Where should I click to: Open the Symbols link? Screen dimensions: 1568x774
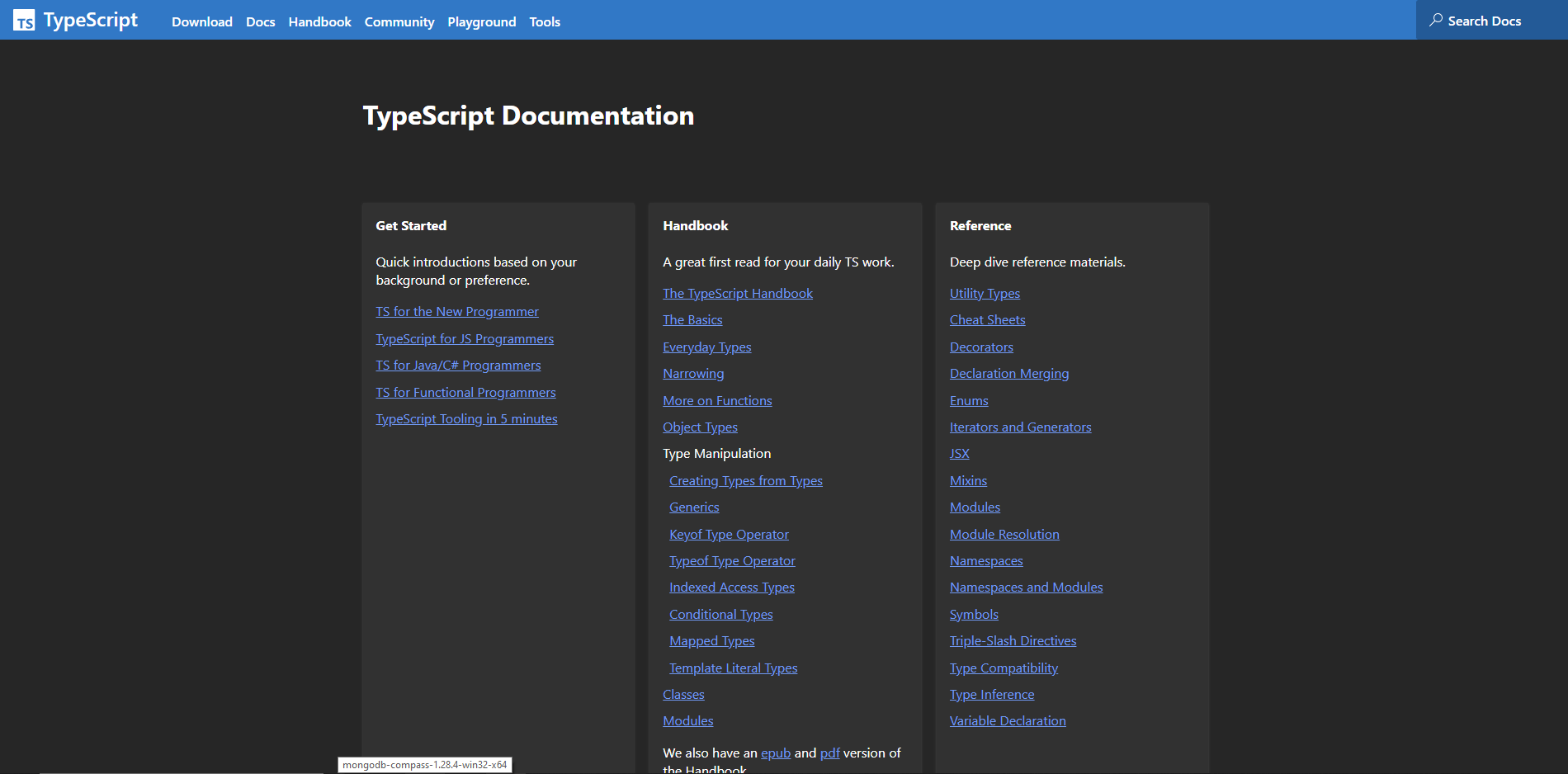click(974, 615)
